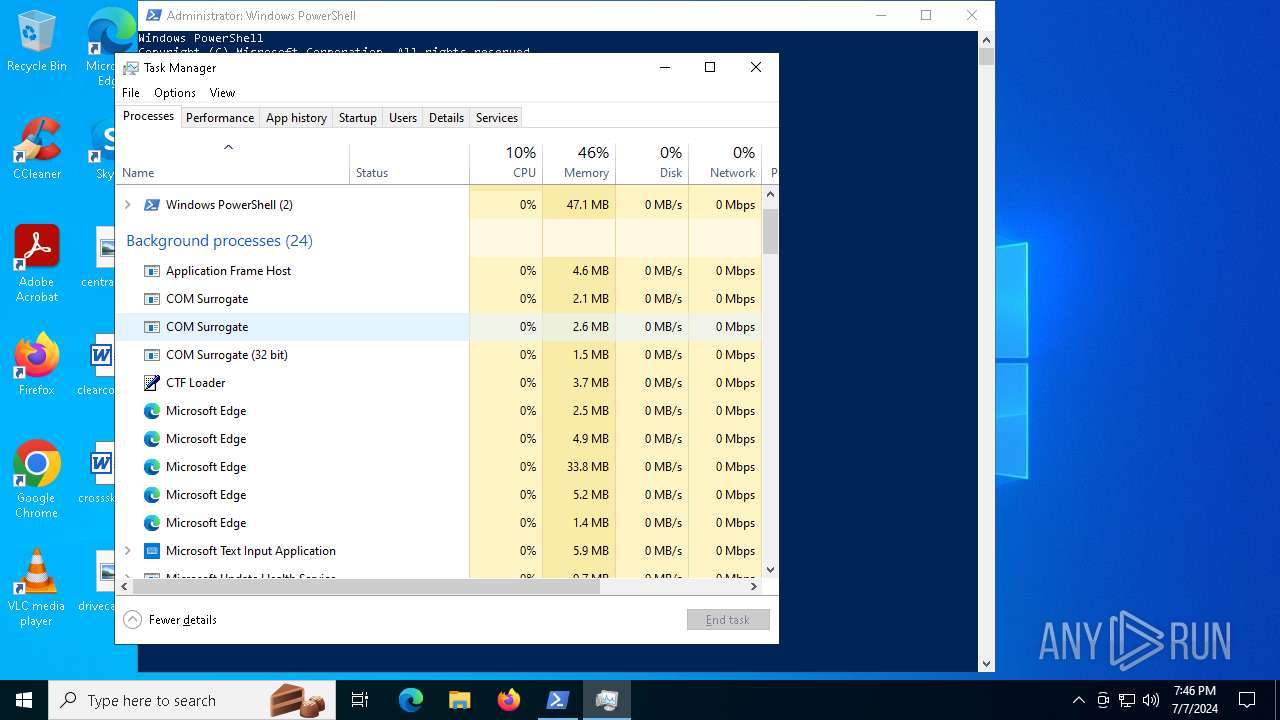Click the COM Surrogate (32 bit) icon
The width and height of the screenshot is (1280, 720).
152,355
